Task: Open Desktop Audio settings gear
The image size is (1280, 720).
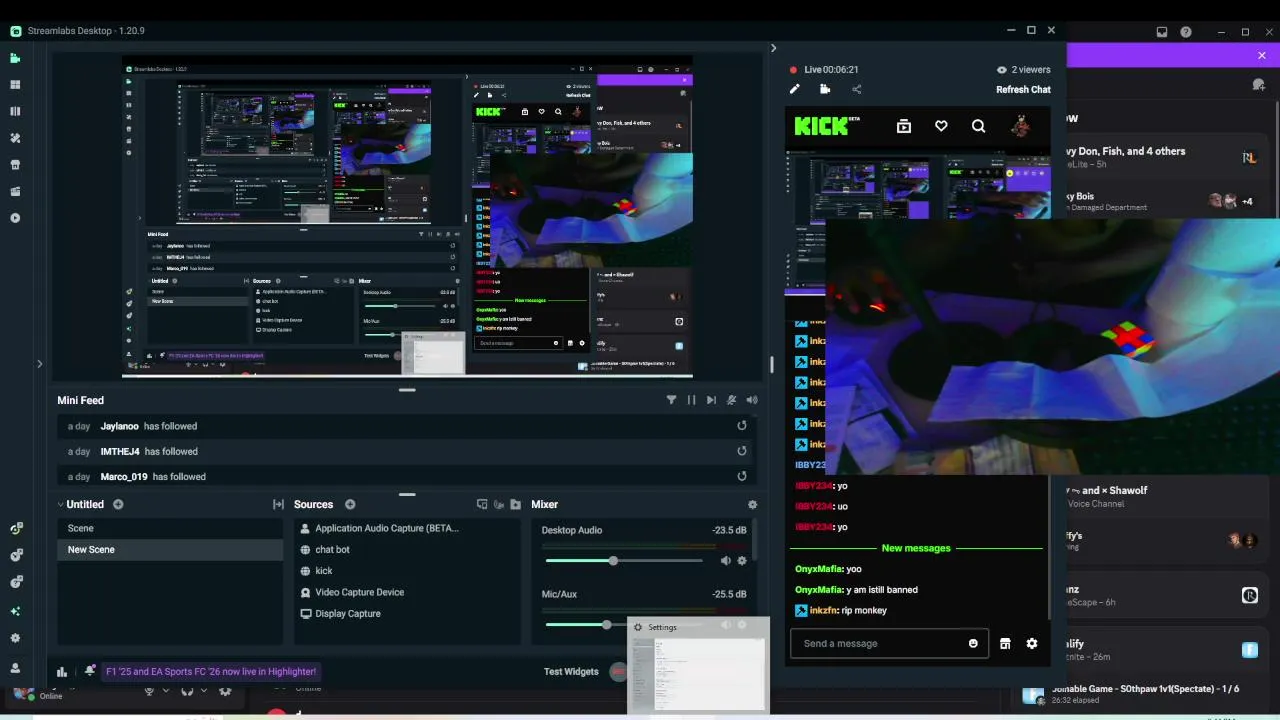Action: click(x=742, y=561)
